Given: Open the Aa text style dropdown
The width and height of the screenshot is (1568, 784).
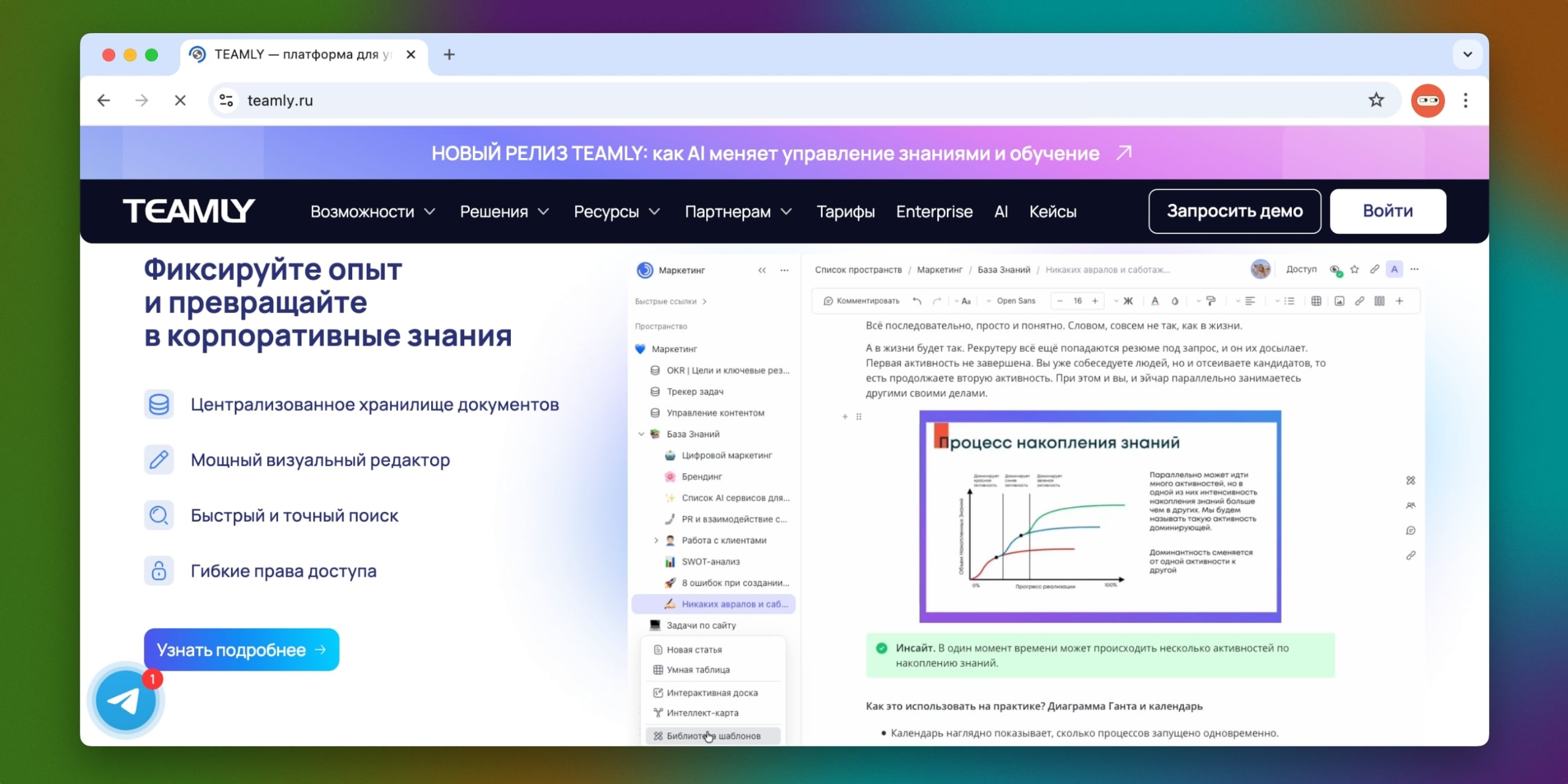Looking at the screenshot, I should [x=963, y=301].
